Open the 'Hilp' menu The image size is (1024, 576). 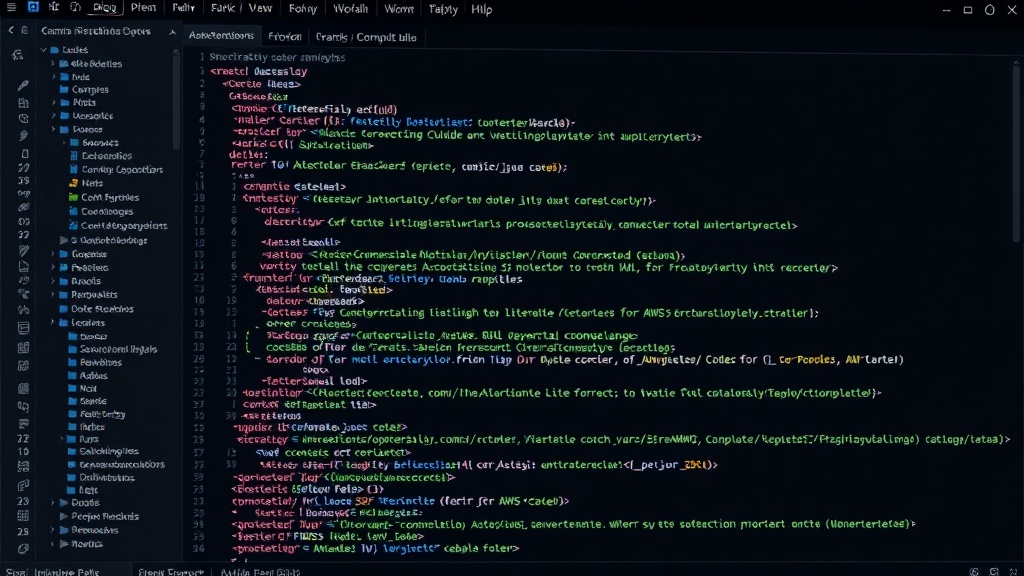(x=481, y=9)
